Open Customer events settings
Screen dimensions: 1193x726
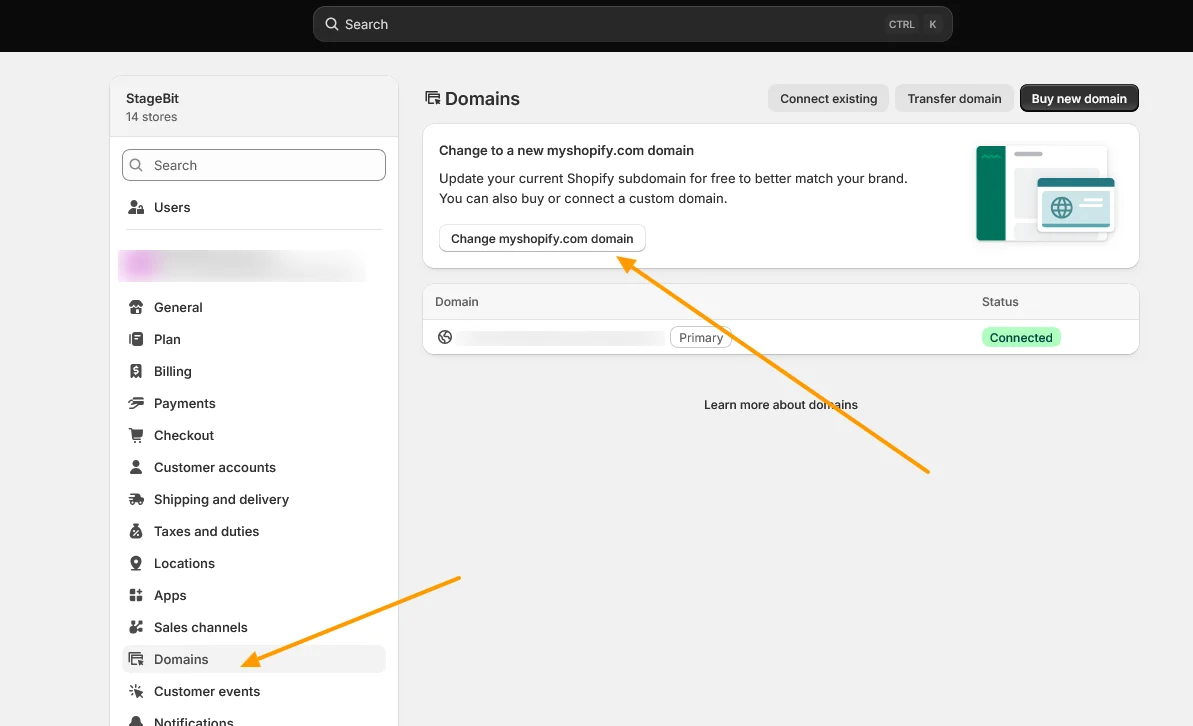(x=253, y=691)
